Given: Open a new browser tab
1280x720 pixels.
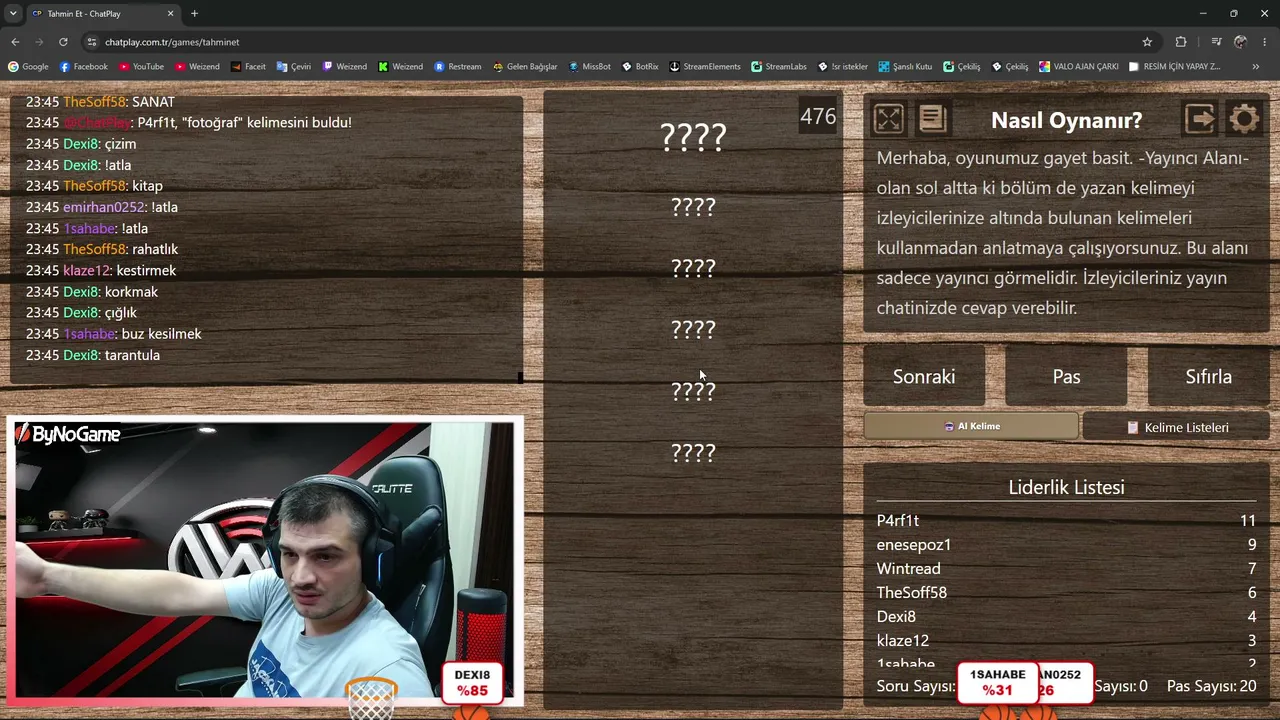Looking at the screenshot, I should (x=194, y=14).
